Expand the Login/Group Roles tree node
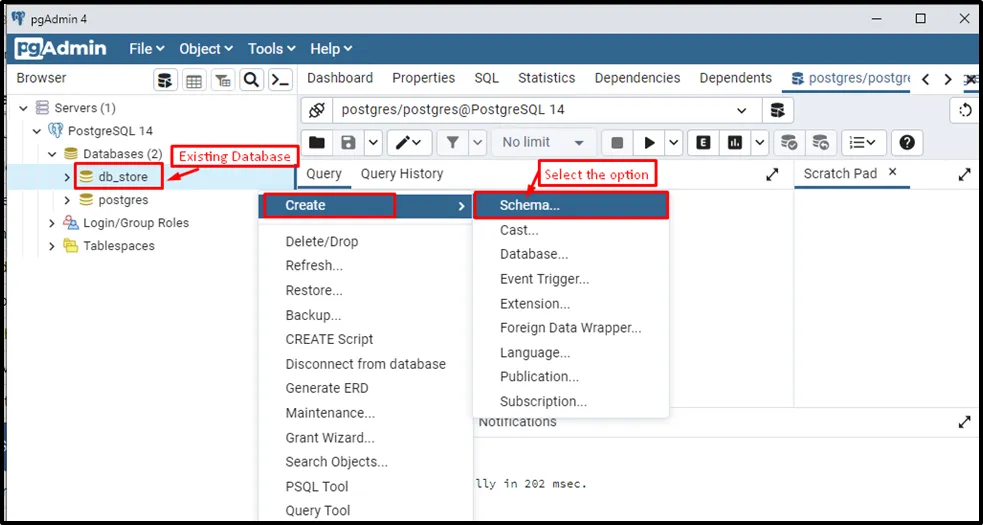 52,223
